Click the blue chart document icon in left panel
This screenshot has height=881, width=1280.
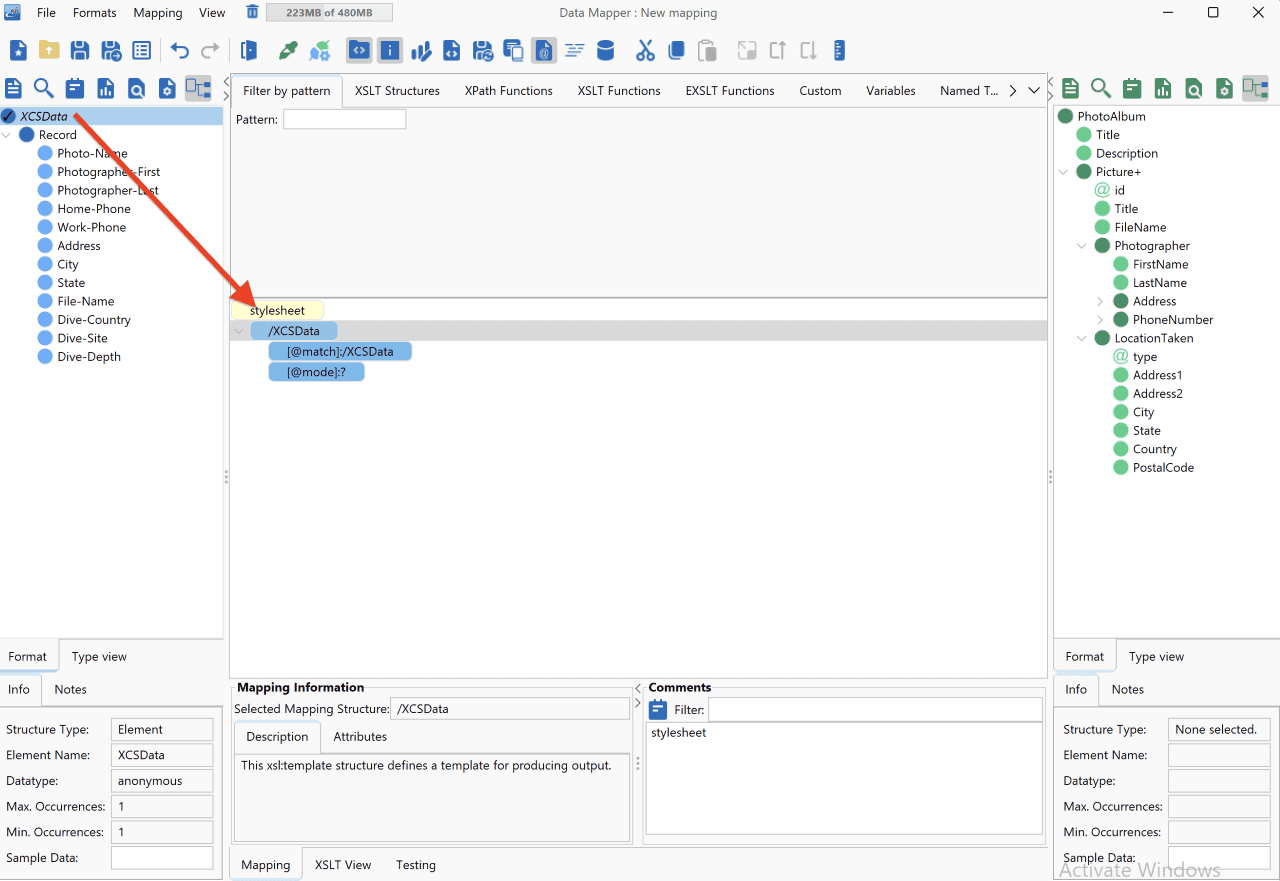(105, 88)
